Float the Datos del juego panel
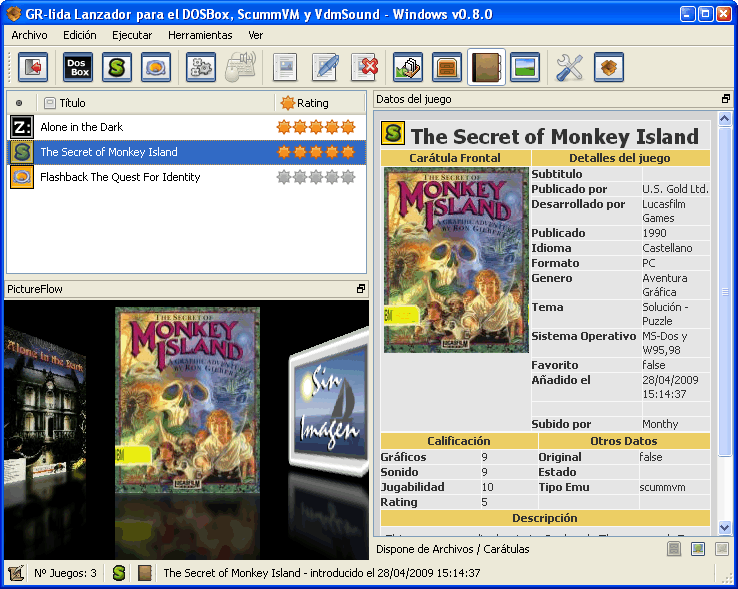The height and width of the screenshot is (589, 738). tap(726, 99)
